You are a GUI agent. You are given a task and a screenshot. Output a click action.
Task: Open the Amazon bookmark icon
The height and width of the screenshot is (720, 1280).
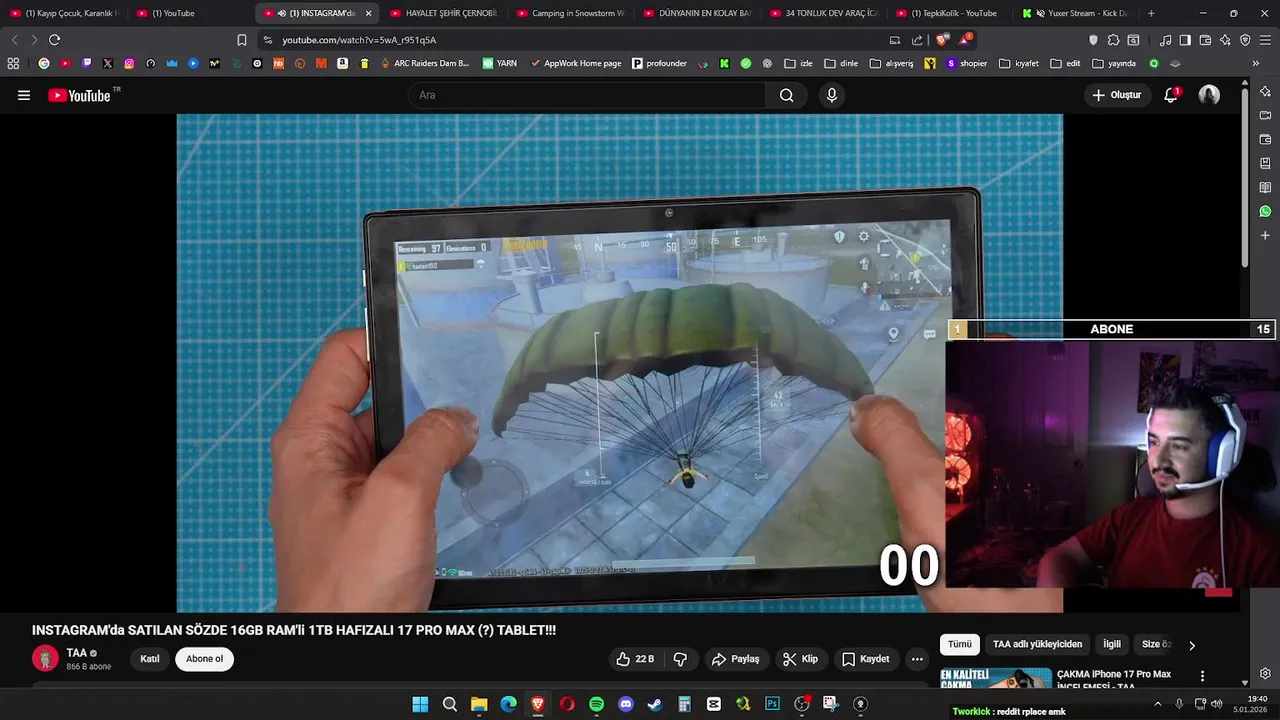point(343,63)
